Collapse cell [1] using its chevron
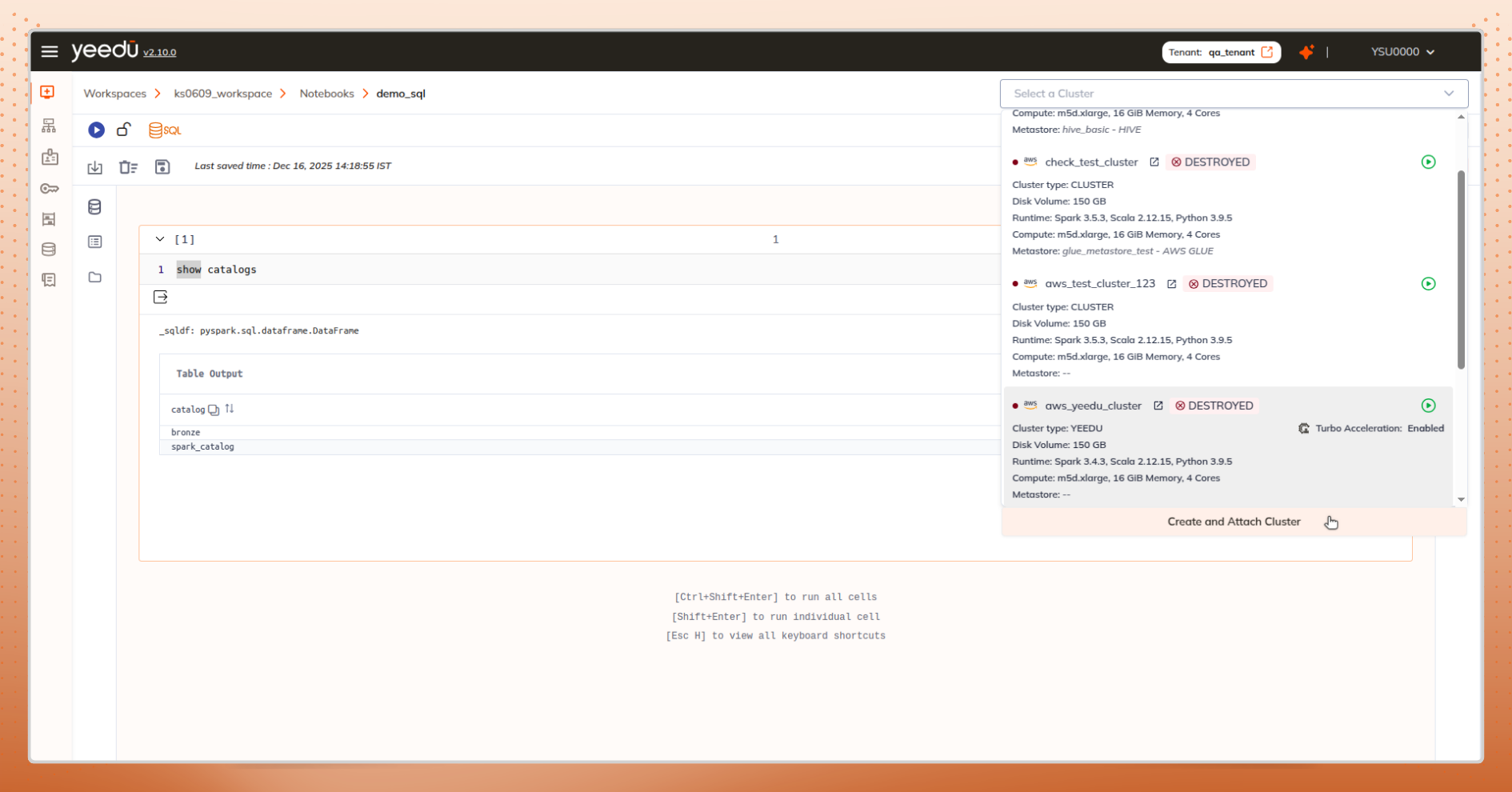Viewport: 1512px width, 792px height. [x=159, y=238]
